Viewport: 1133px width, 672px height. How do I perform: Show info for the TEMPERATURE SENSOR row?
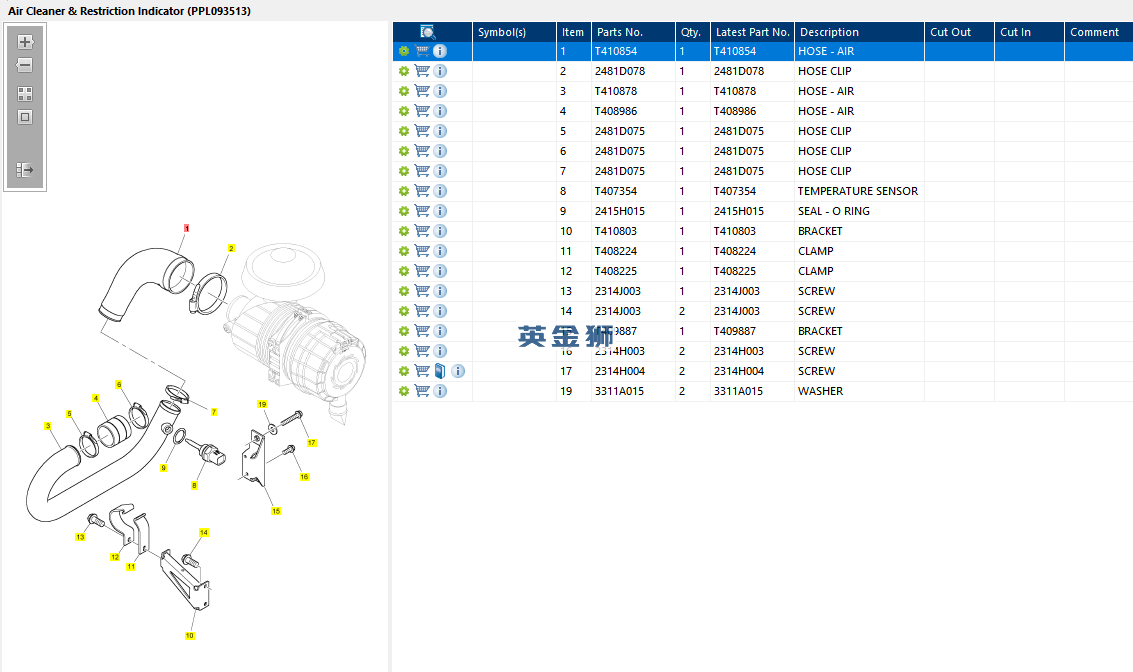coord(440,191)
